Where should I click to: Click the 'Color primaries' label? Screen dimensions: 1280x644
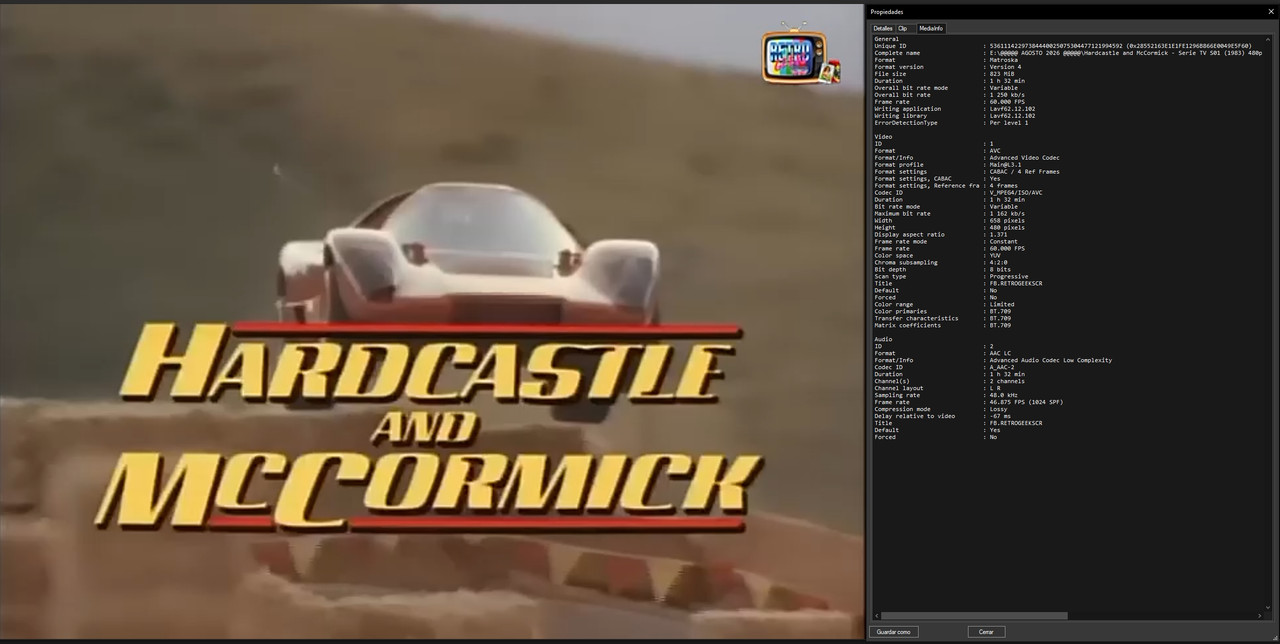coord(900,312)
